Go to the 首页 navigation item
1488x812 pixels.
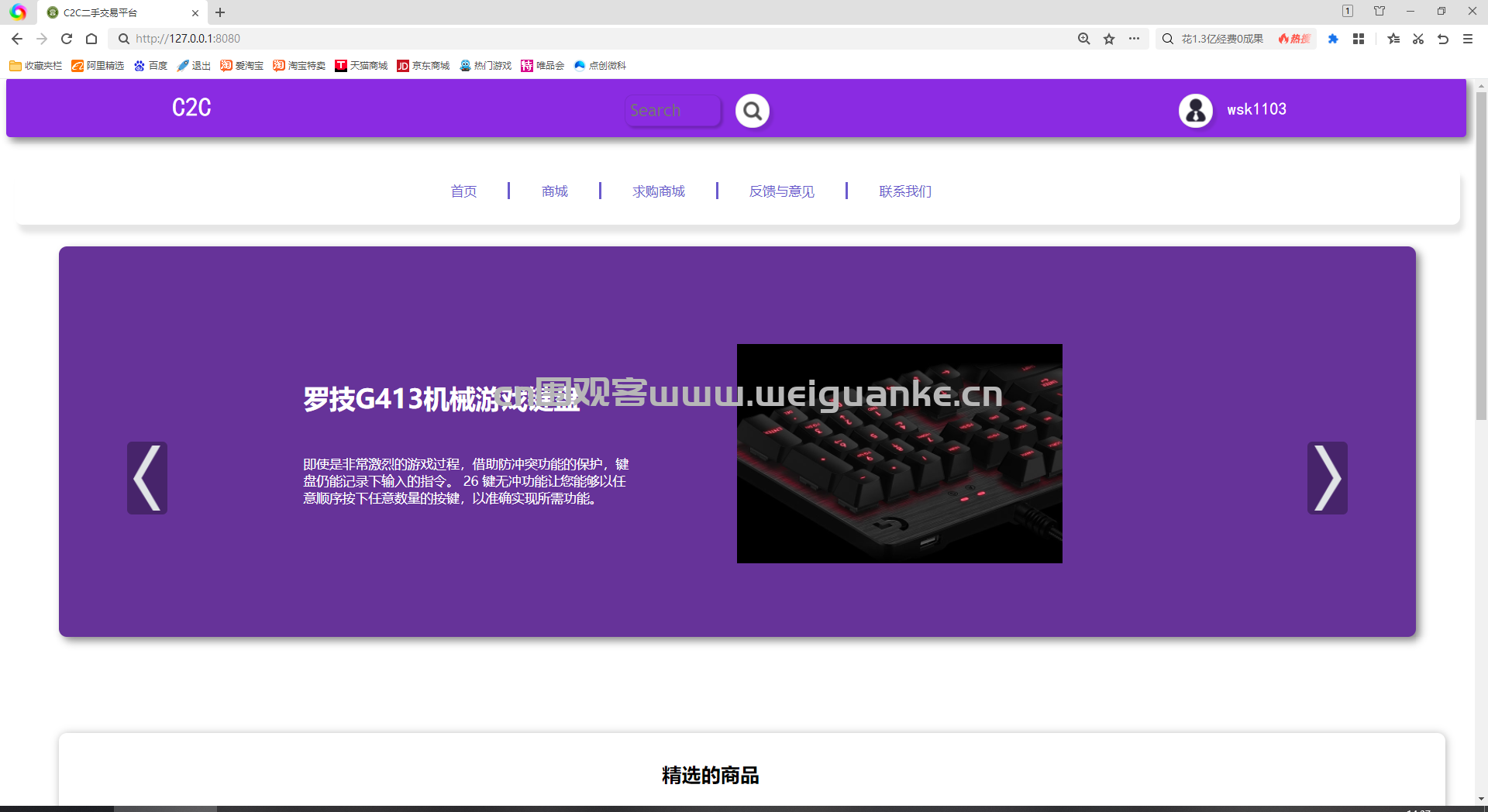[x=463, y=191]
